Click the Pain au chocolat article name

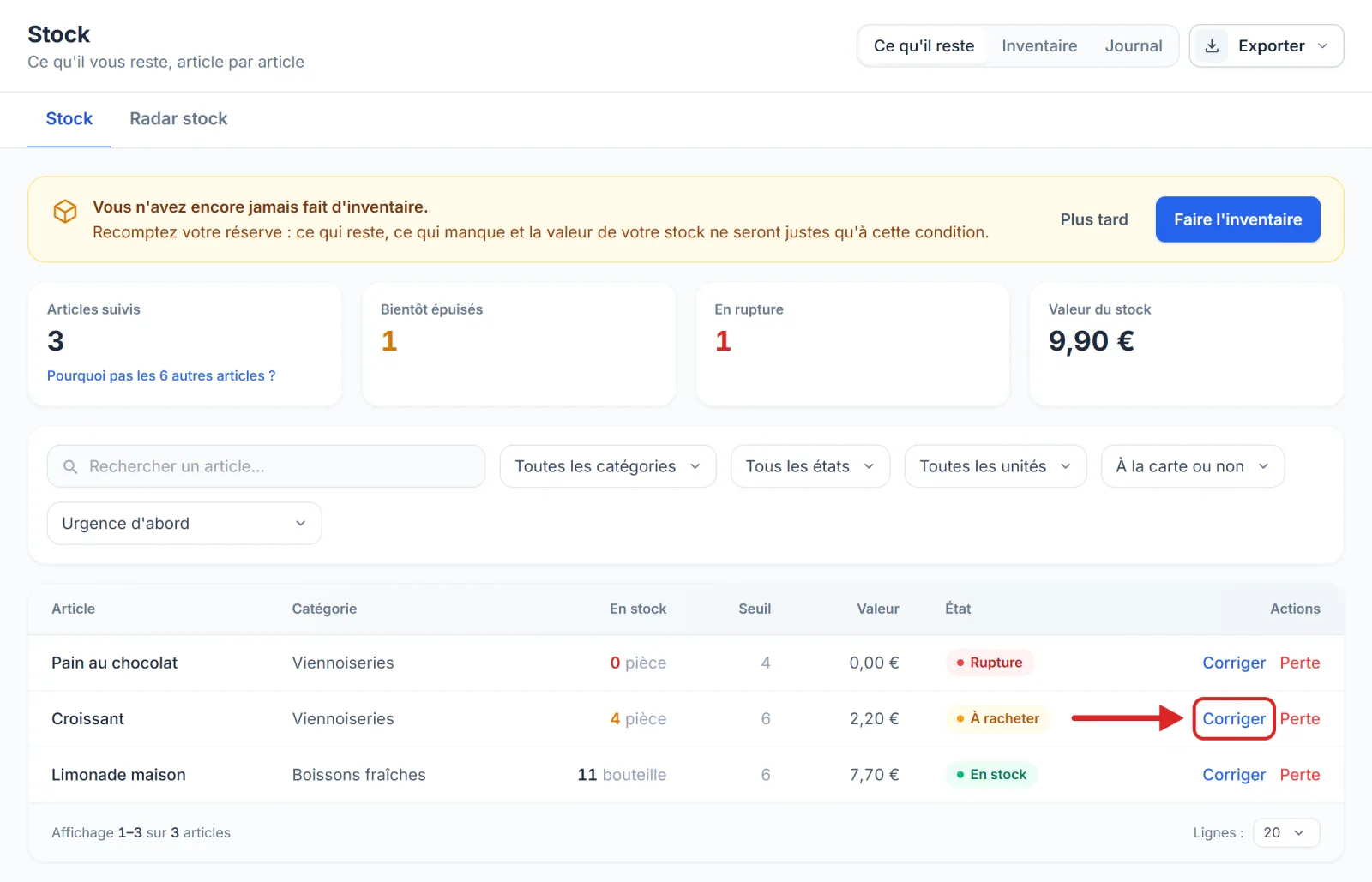(x=114, y=663)
